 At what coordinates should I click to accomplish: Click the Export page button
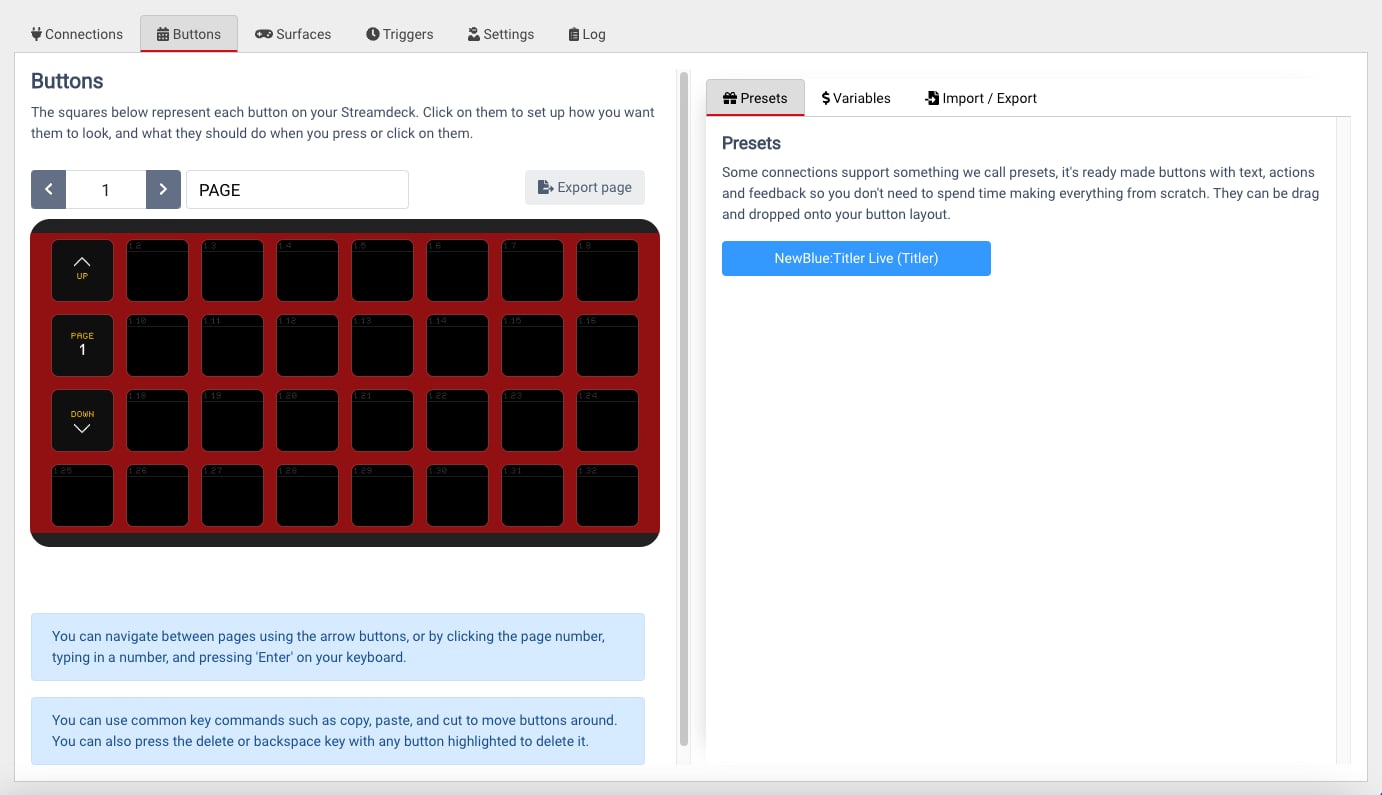pos(585,187)
